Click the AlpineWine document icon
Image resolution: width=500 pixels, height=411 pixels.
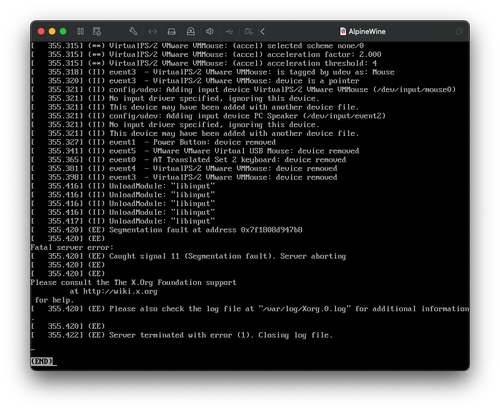(x=343, y=31)
